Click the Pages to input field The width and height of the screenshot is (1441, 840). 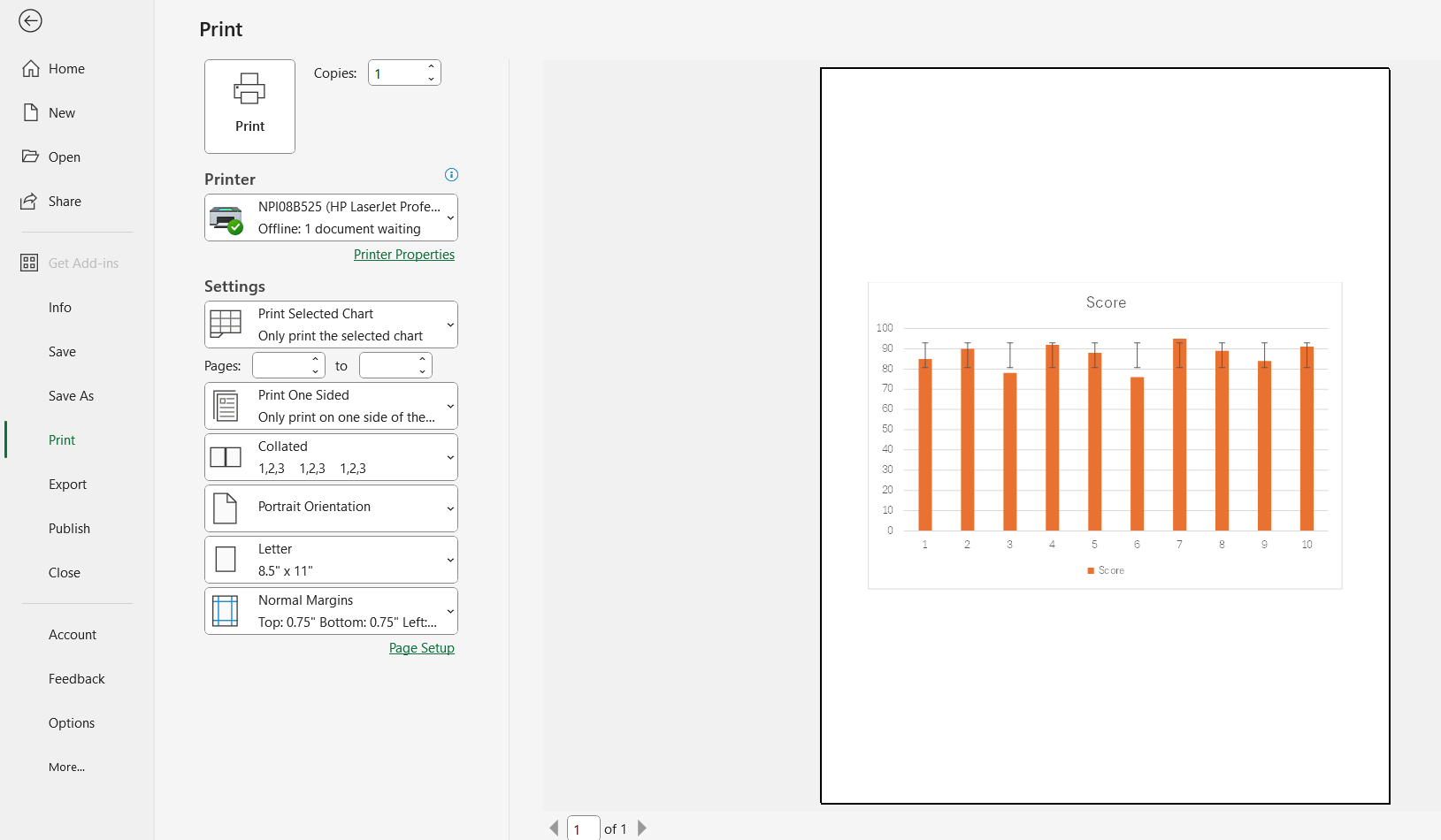coord(388,365)
